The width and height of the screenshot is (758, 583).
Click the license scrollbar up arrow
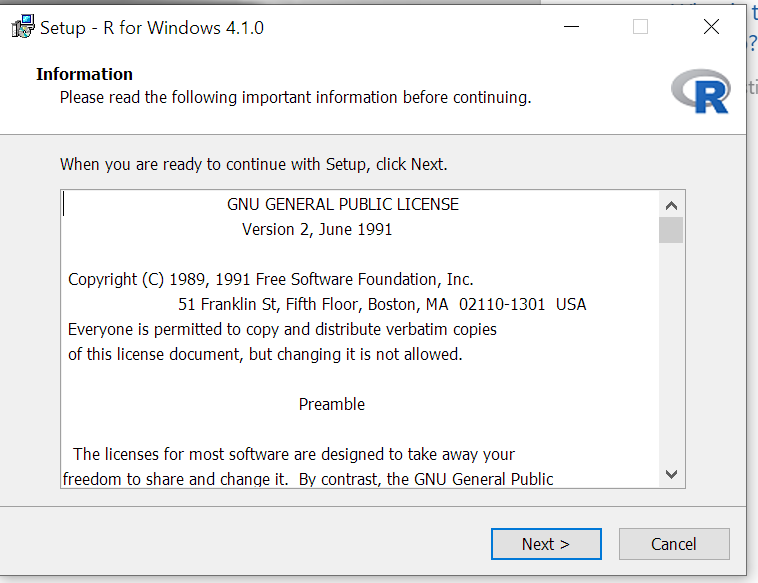click(x=671, y=205)
